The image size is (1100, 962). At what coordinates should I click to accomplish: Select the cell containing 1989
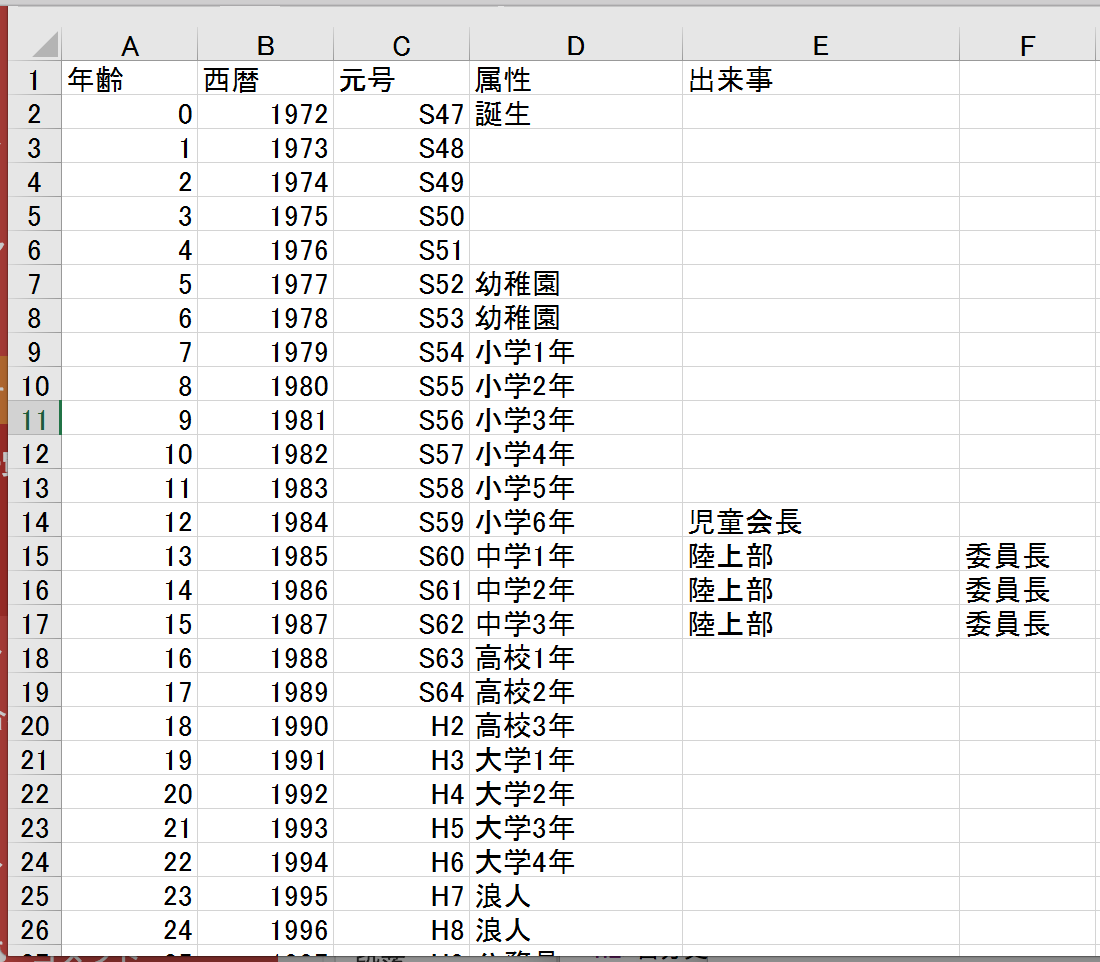265,691
